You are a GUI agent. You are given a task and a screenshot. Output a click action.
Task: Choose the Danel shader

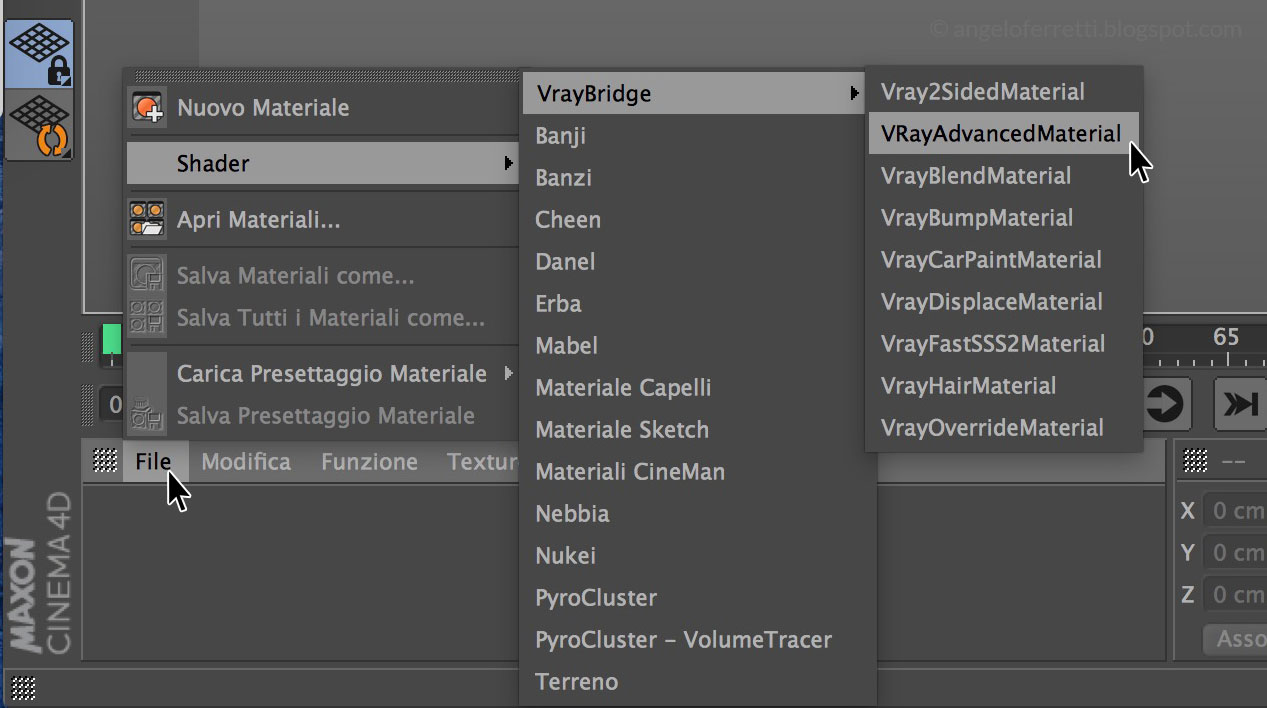point(697,262)
